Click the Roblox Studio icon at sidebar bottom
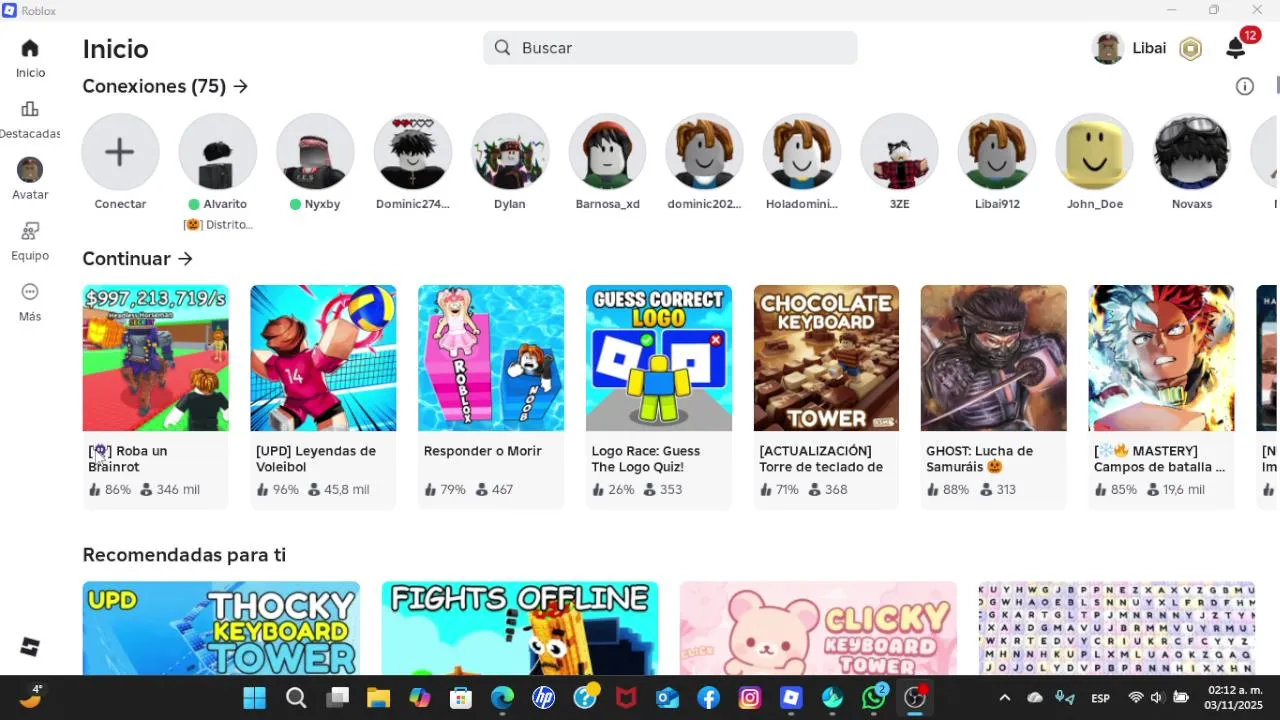The height and width of the screenshot is (720, 1280). (x=30, y=647)
